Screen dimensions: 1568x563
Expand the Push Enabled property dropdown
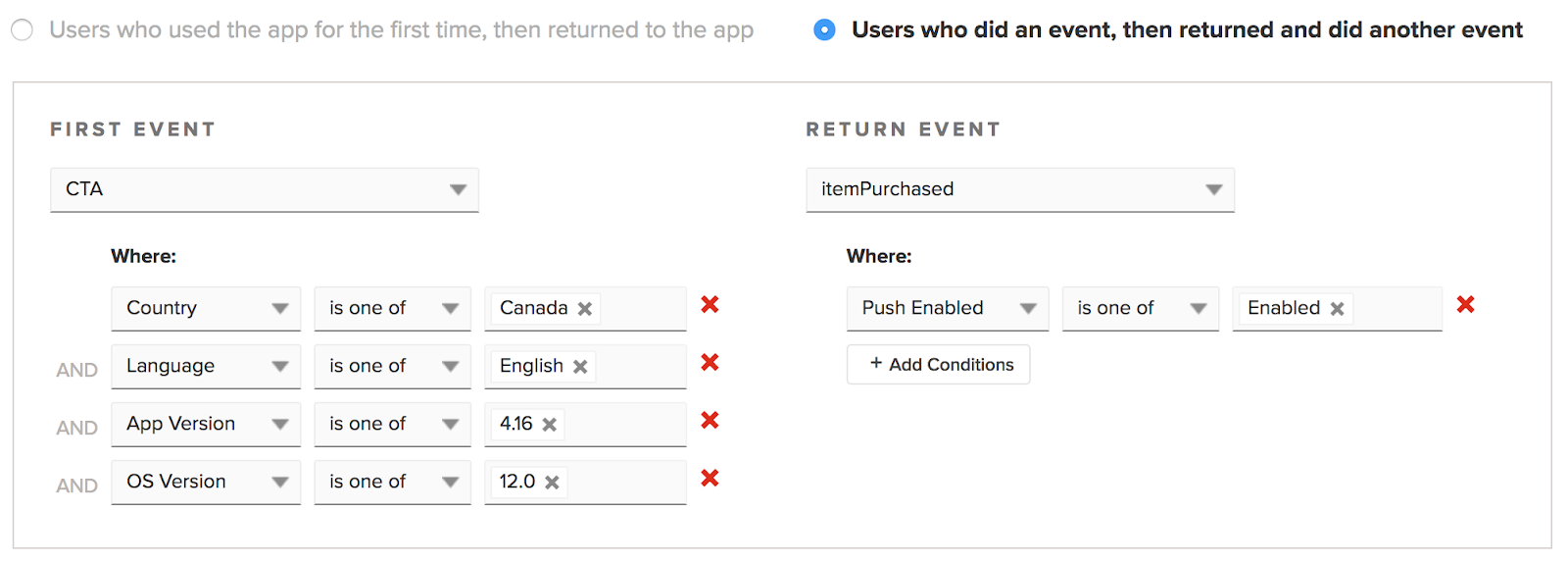click(x=947, y=308)
